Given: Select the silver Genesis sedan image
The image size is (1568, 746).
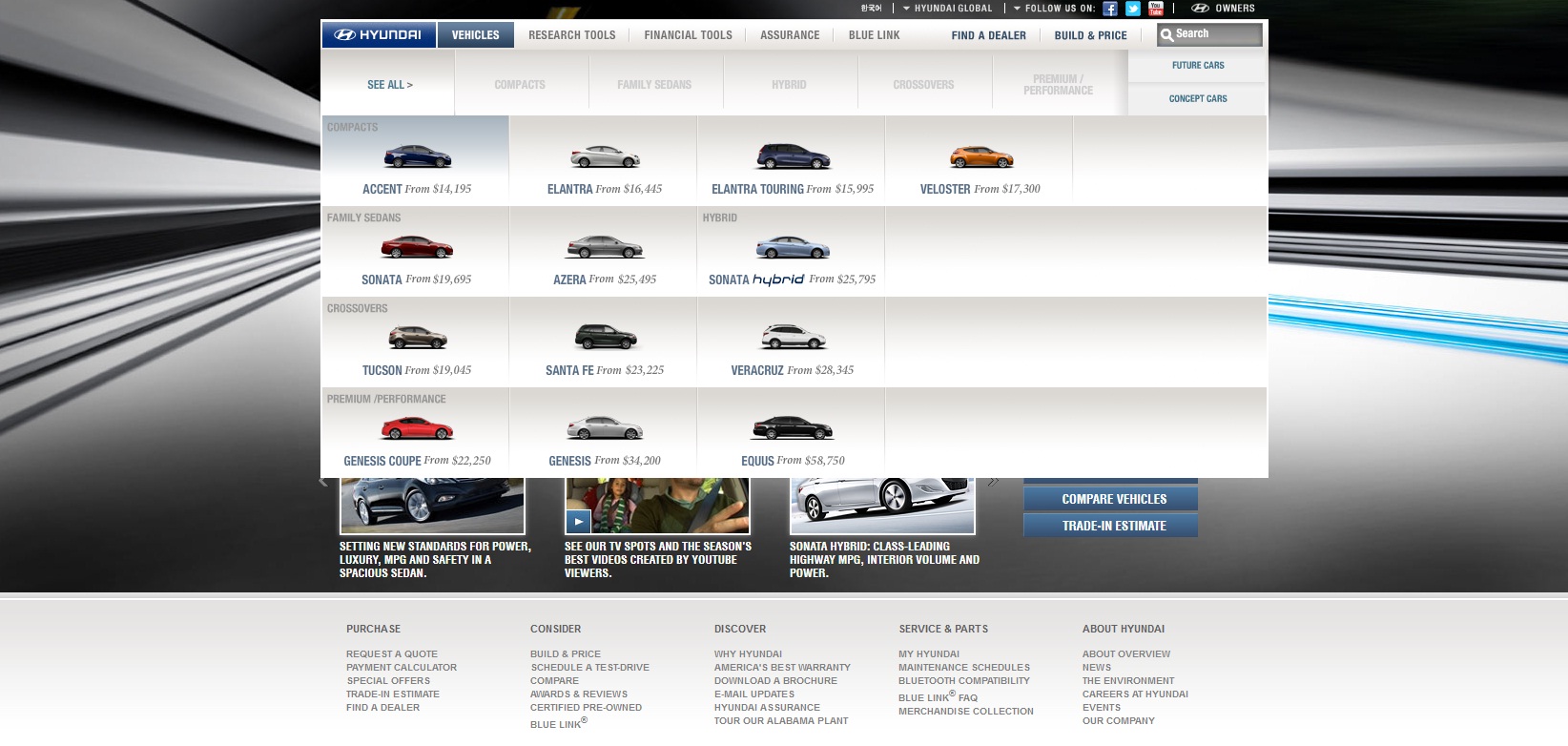Looking at the screenshot, I should tap(605, 427).
